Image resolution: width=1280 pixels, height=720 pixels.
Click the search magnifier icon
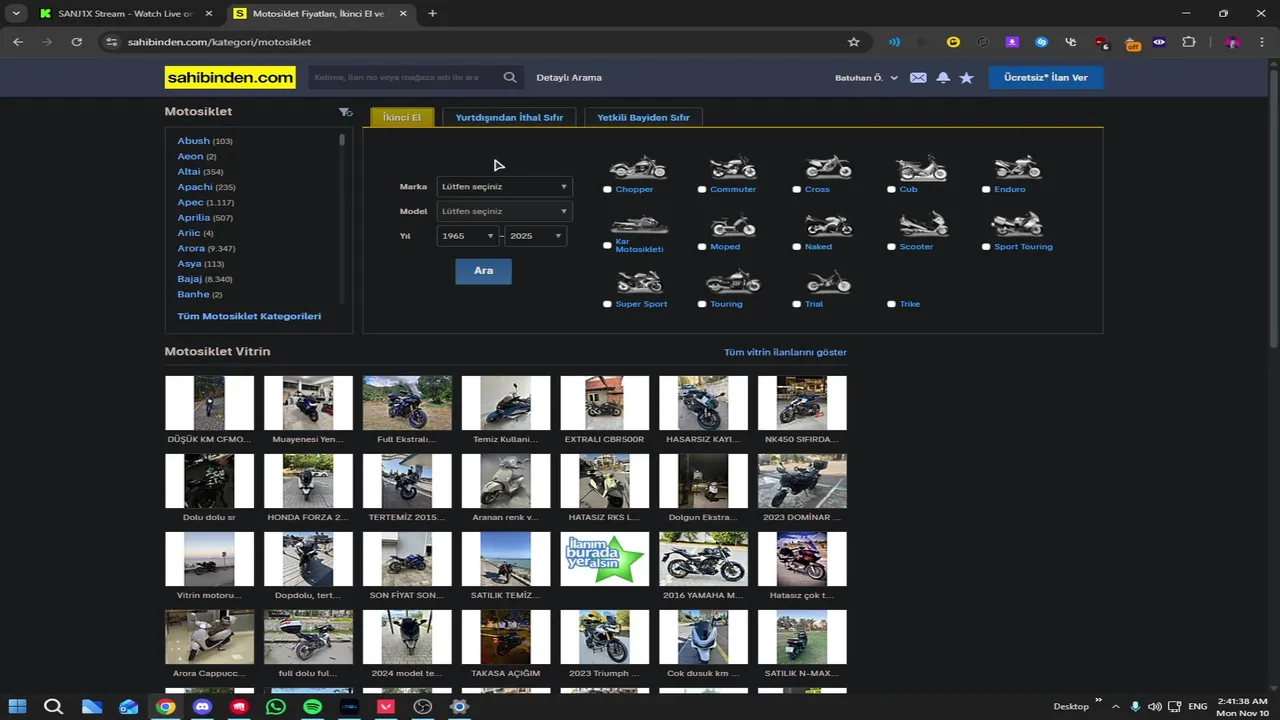tap(510, 77)
